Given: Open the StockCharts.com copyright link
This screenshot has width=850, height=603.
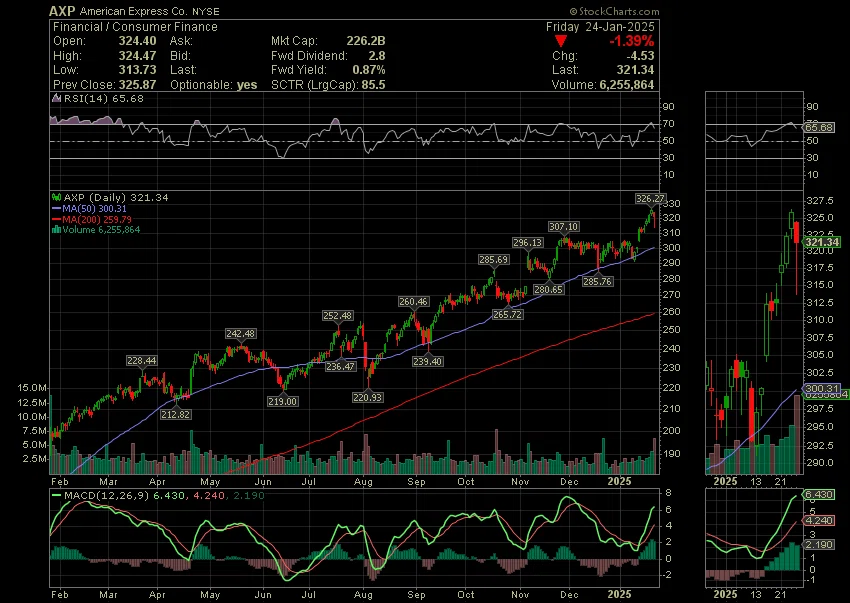Looking at the screenshot, I should (x=614, y=11).
